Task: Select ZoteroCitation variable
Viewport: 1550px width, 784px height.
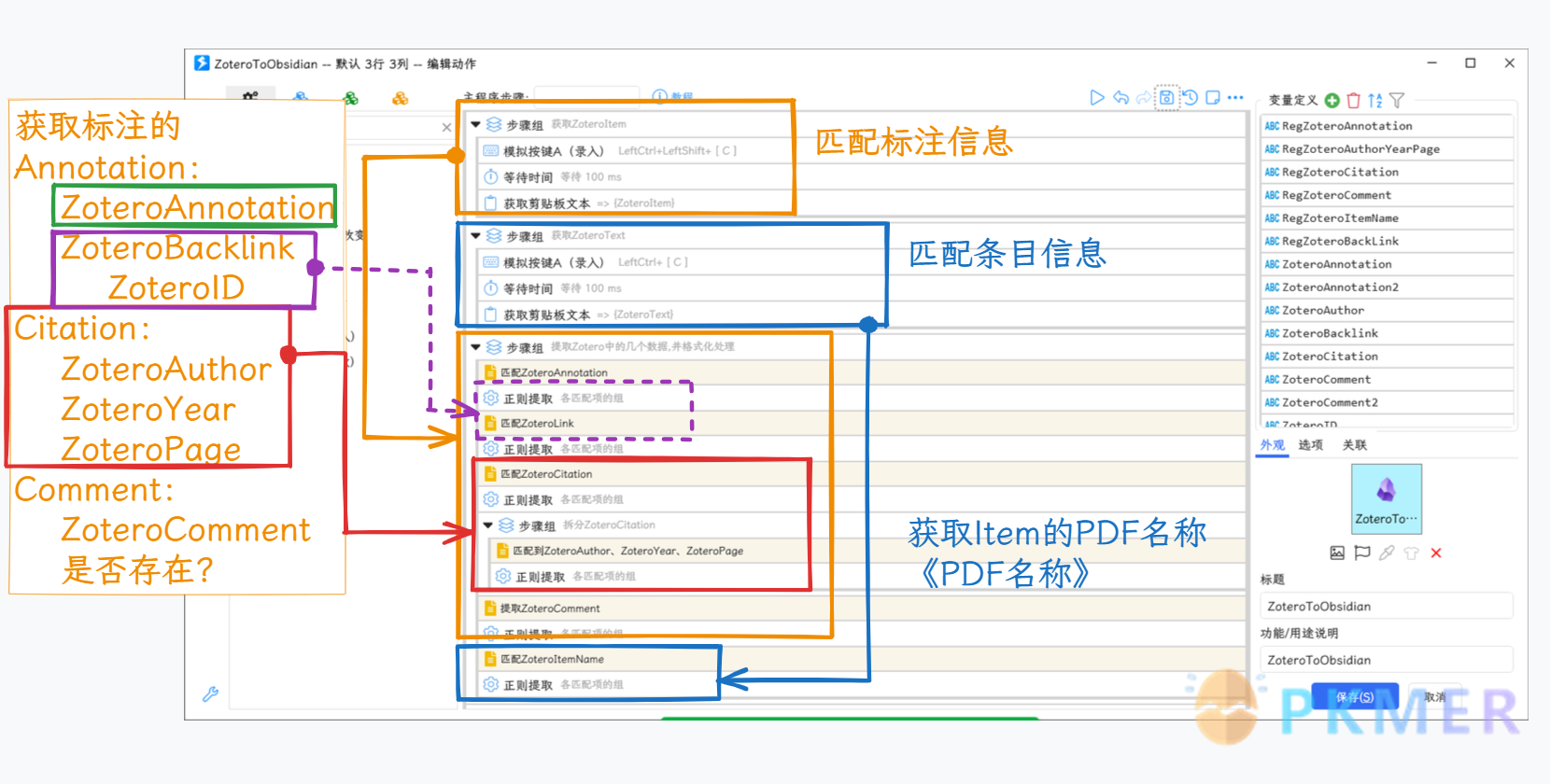Action: click(1386, 357)
